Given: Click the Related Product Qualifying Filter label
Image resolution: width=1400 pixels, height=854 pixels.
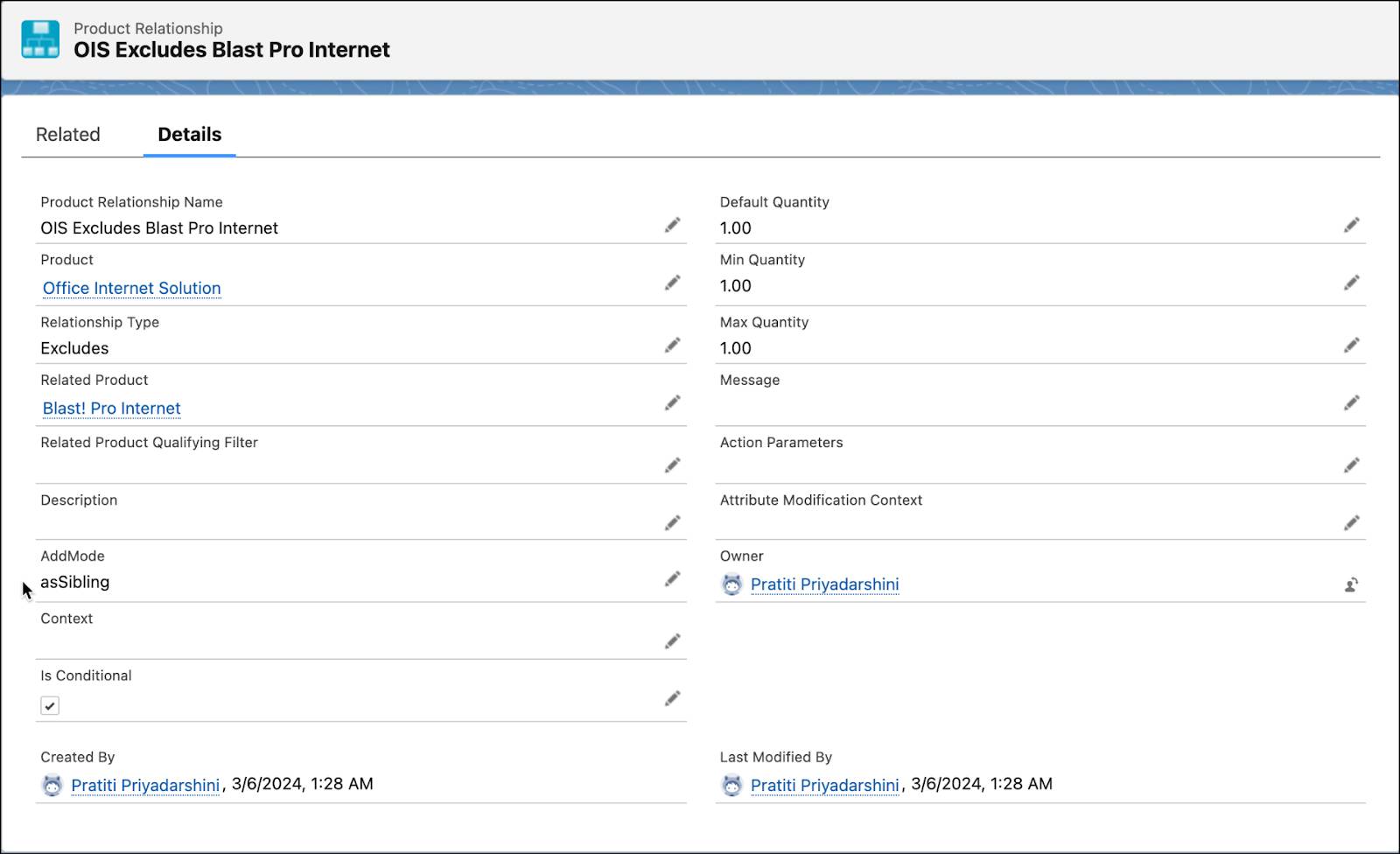Looking at the screenshot, I should (150, 443).
